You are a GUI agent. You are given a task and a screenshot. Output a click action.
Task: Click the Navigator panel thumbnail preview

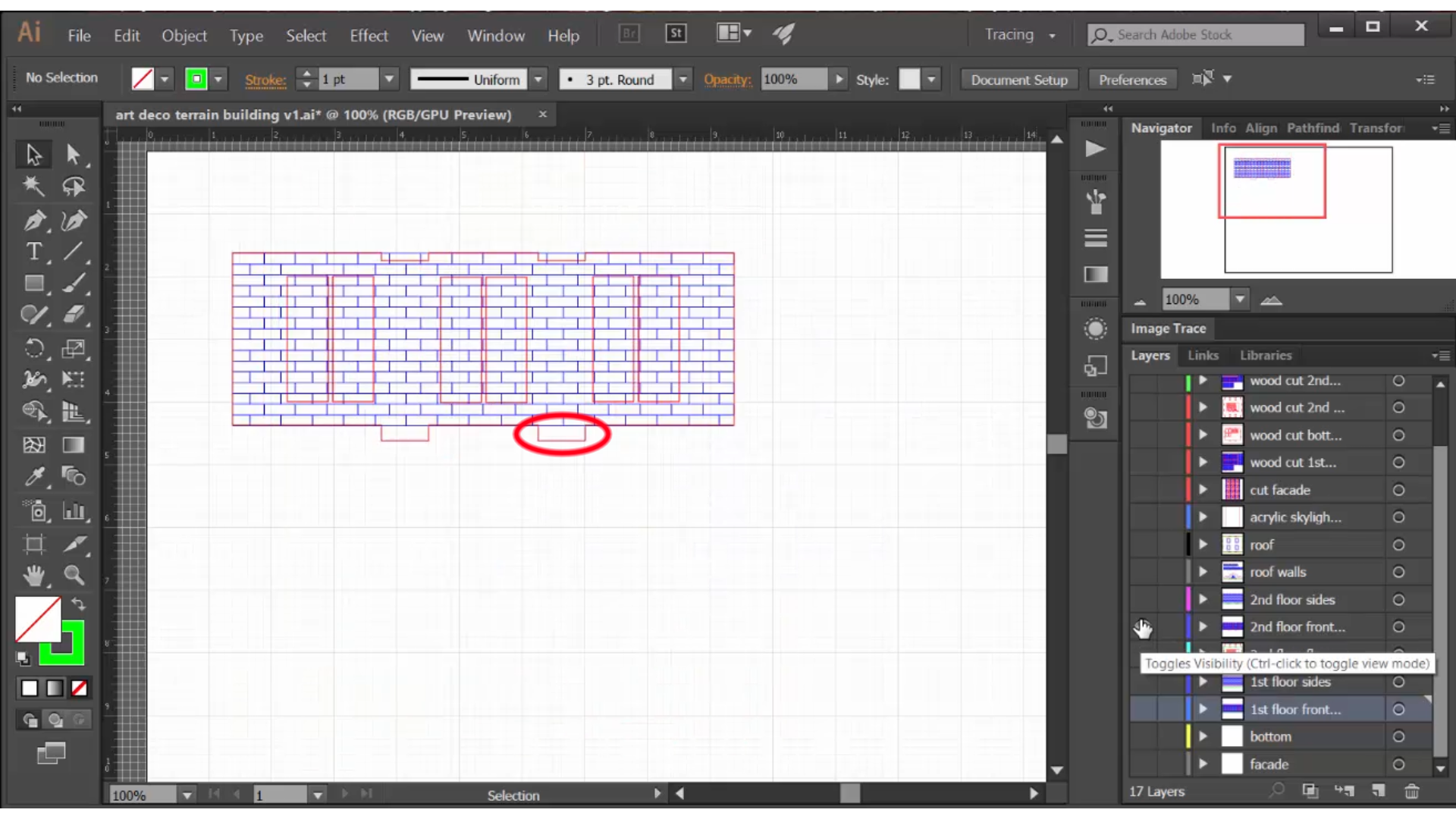click(x=1308, y=209)
